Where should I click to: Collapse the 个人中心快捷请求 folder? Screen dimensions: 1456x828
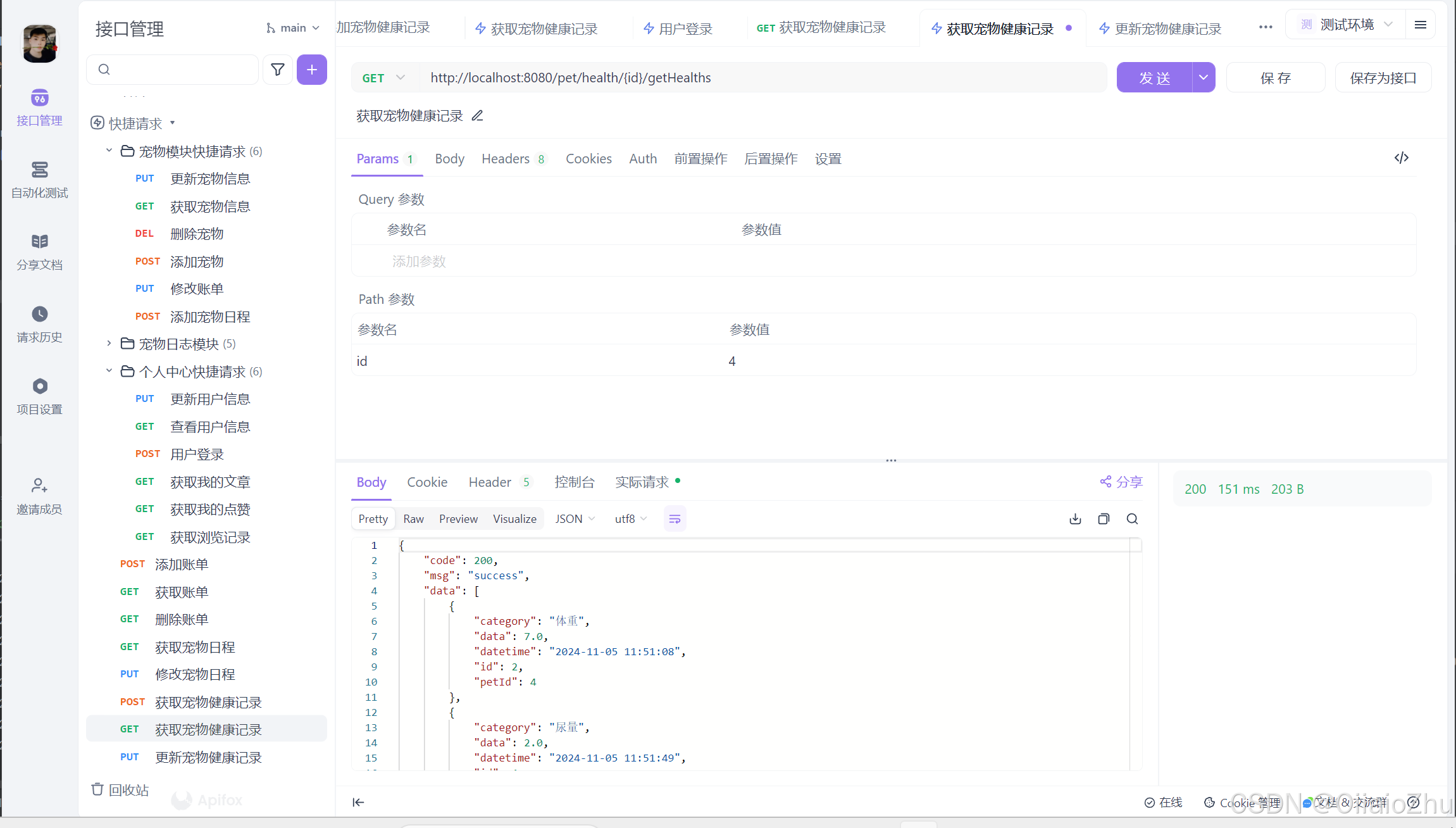pyautogui.click(x=108, y=371)
